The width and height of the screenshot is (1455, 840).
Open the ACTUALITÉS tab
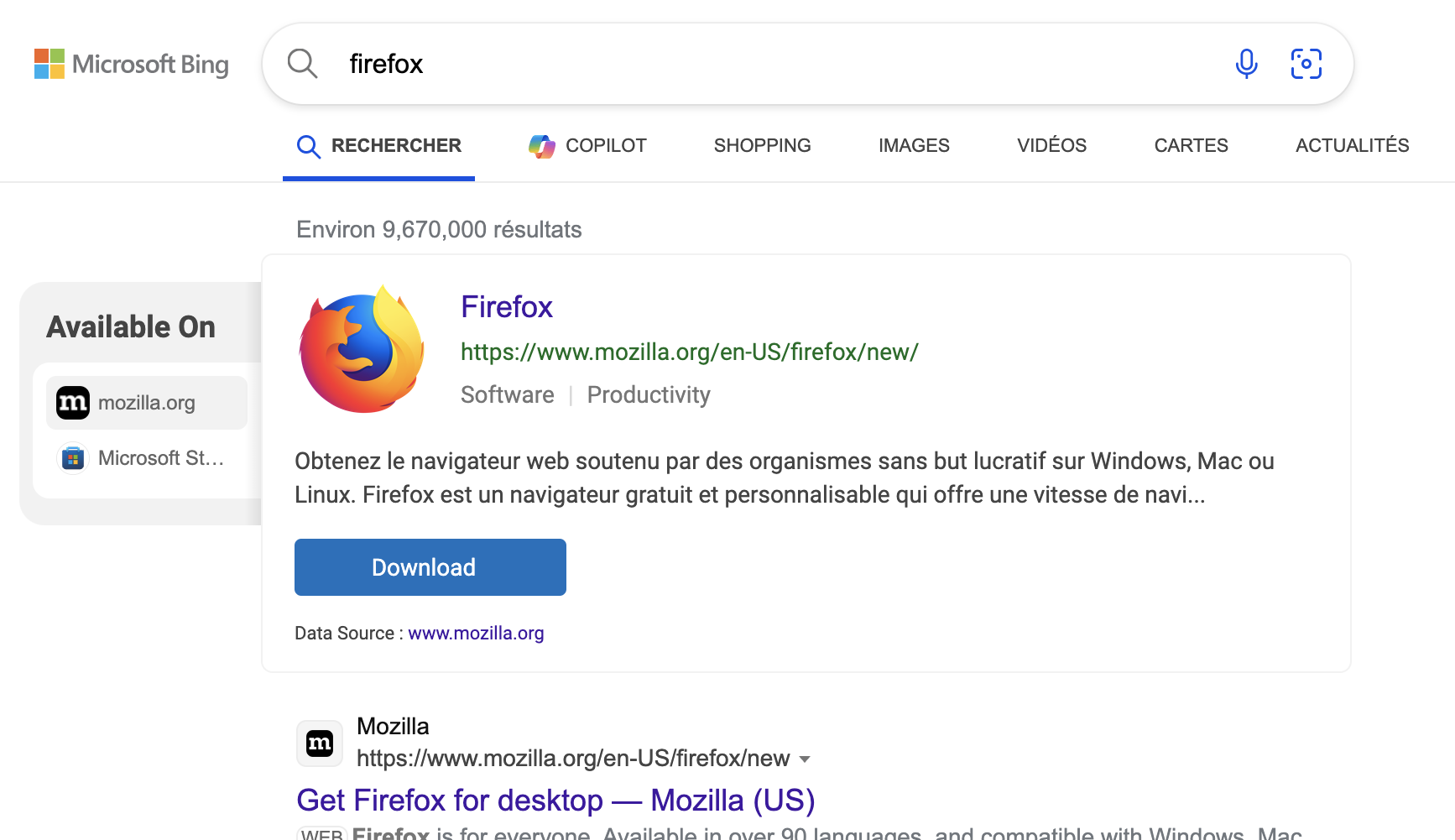1352,146
